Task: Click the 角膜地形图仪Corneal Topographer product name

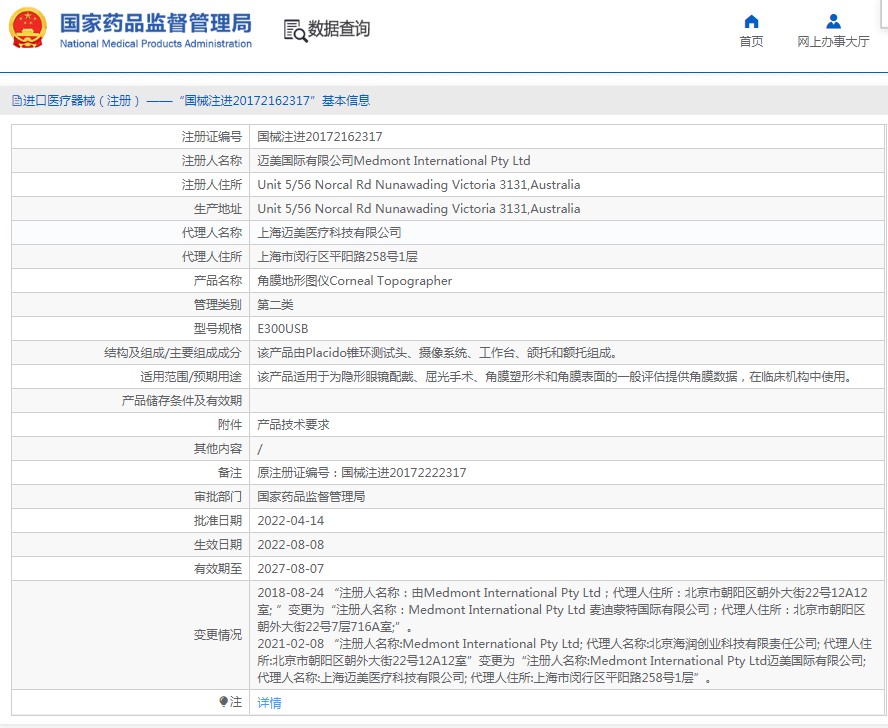Action: pos(354,281)
